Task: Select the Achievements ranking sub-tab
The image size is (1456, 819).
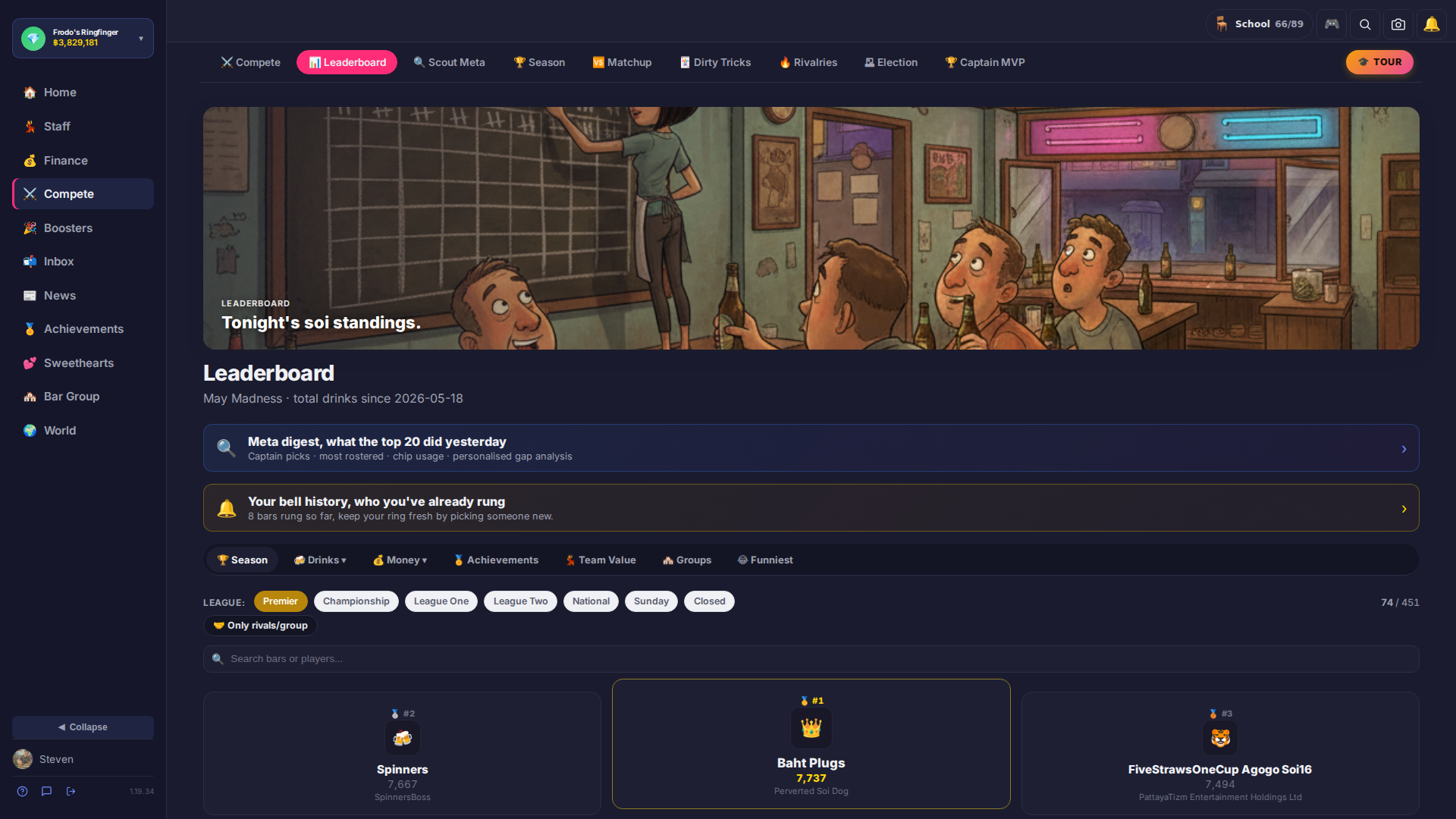Action: [496, 560]
